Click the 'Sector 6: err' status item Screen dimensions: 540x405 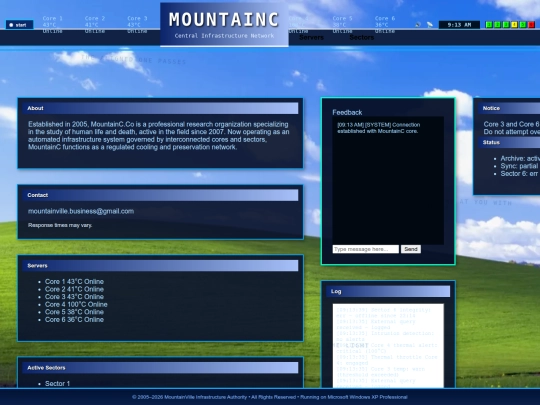(519, 174)
